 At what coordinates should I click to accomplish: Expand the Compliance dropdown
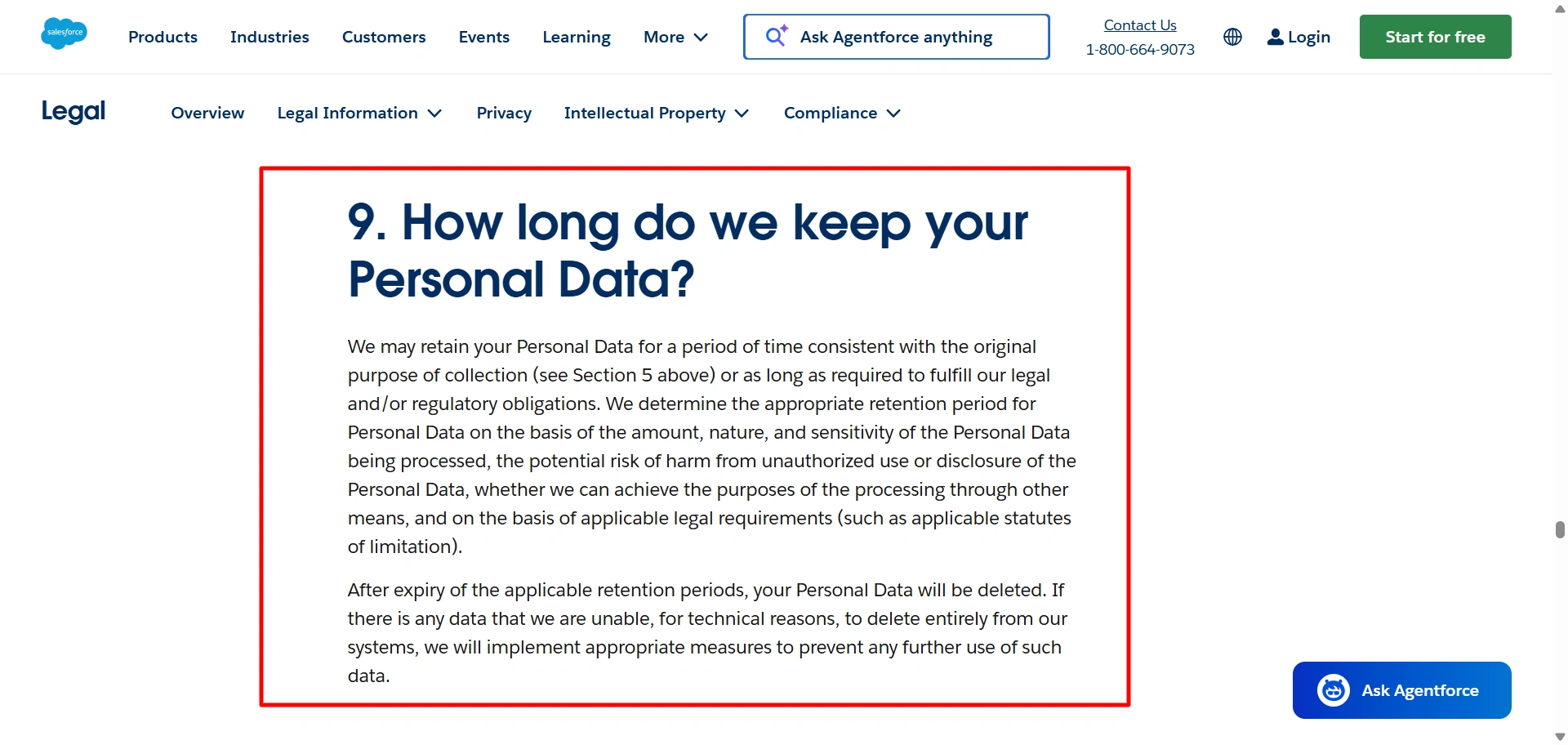pyautogui.click(x=841, y=113)
